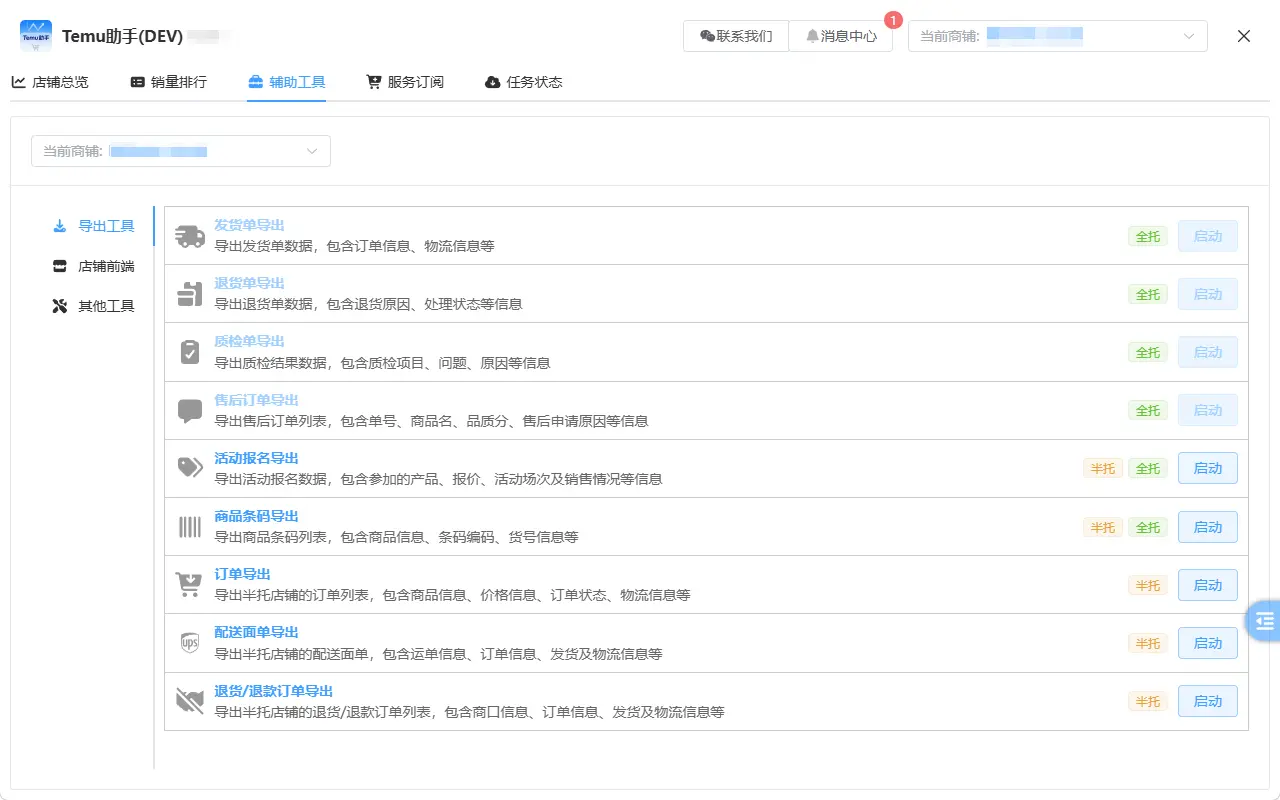Open the 服务订阅 tab
The height and width of the screenshot is (800, 1280).
point(405,82)
